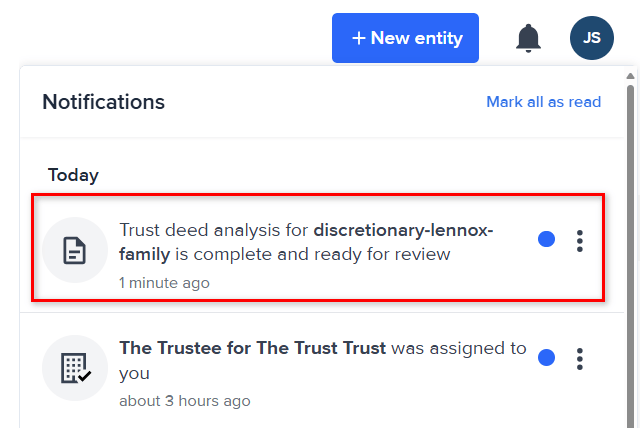Click the '1 minute ago' timestamp
The image size is (640, 428).
[x=164, y=283]
